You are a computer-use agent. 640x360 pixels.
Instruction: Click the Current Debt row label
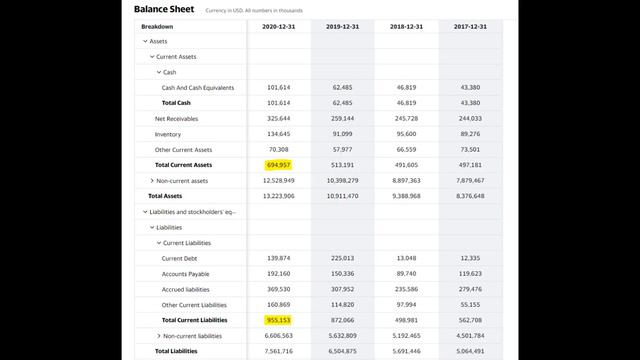click(179, 258)
